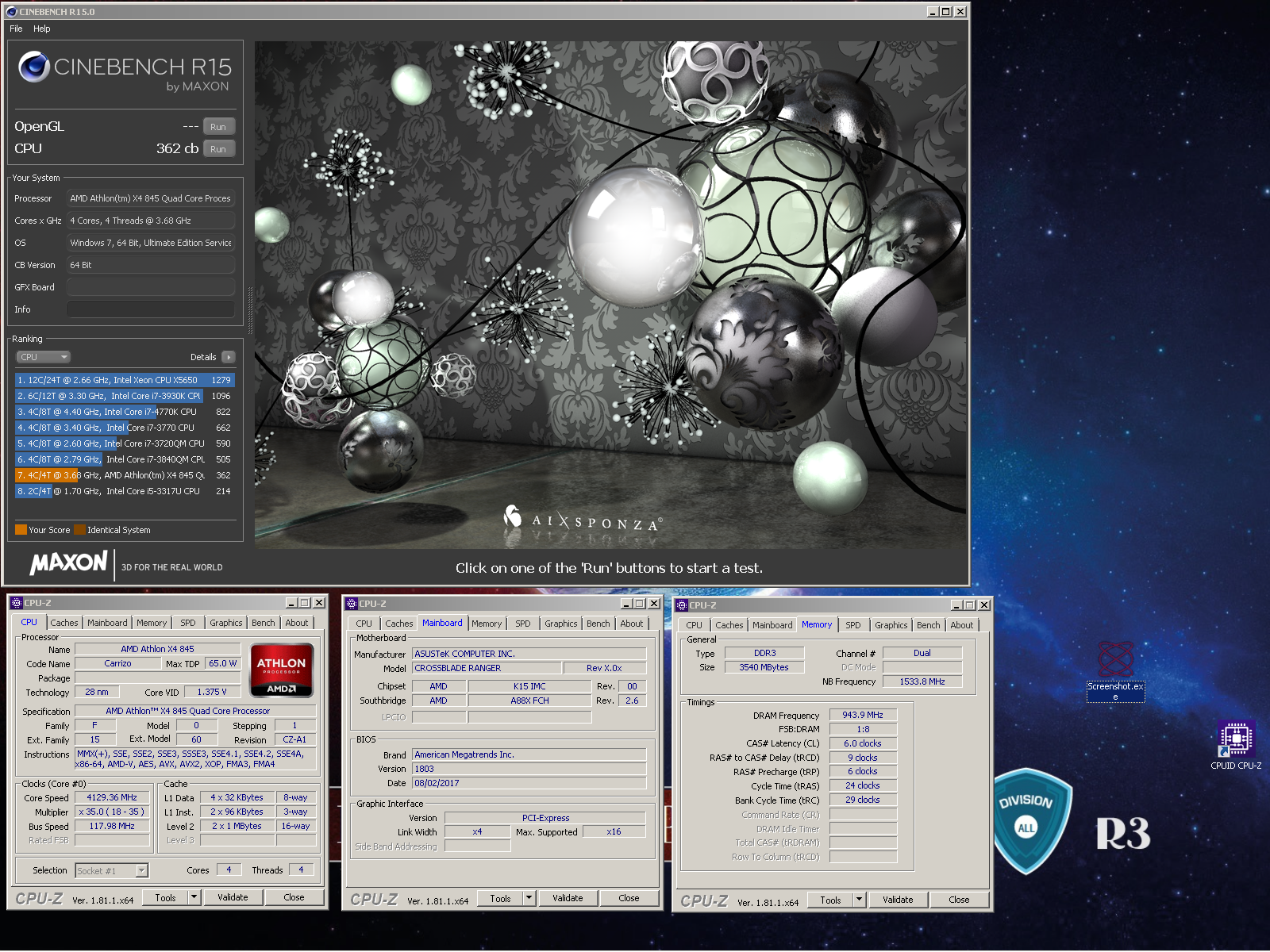Open Mainboard tab in Memory CPU-Z window
This screenshot has width=1270, height=952.
772,625
